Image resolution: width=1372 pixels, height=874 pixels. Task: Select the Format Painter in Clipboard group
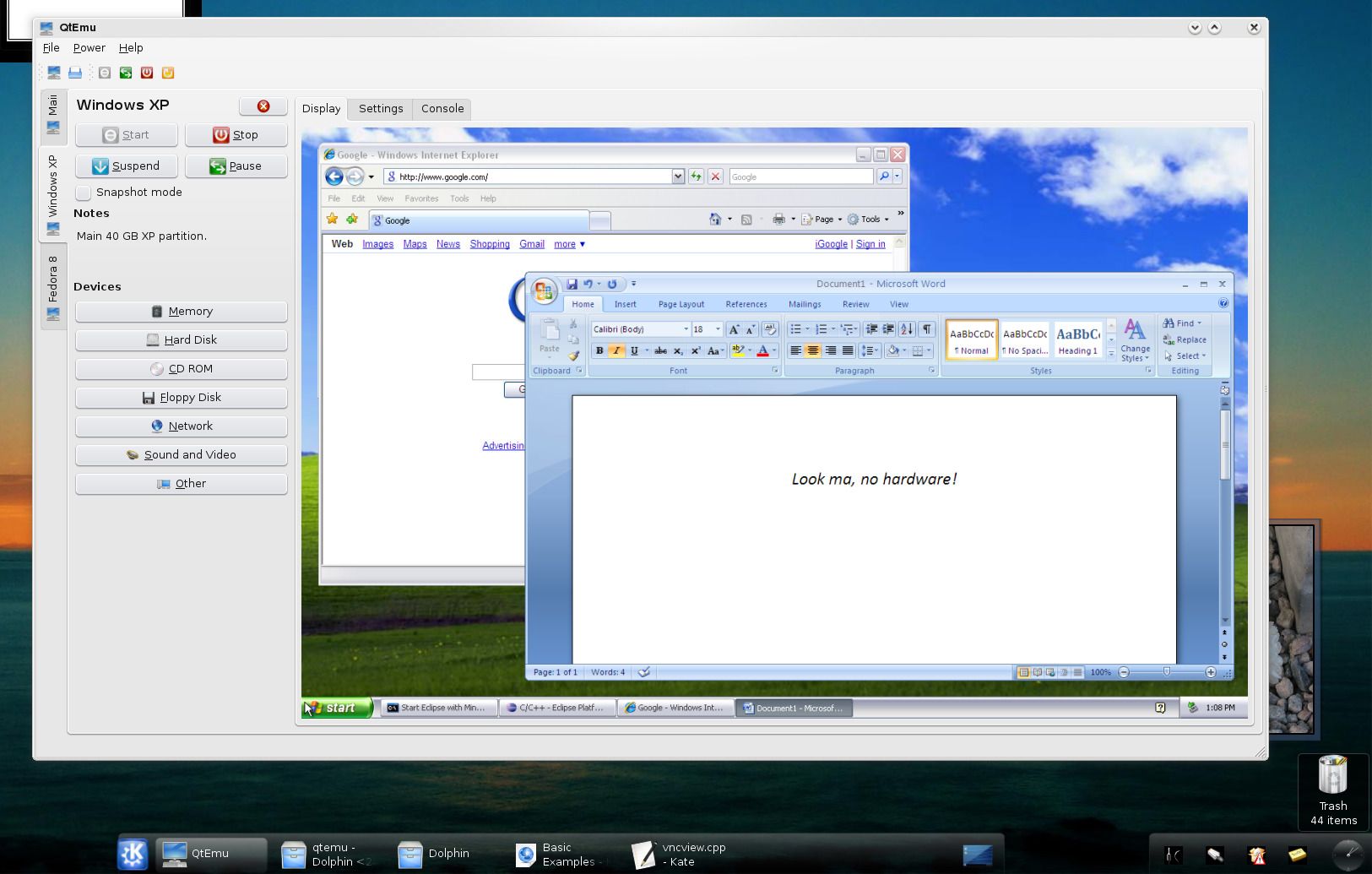point(575,356)
